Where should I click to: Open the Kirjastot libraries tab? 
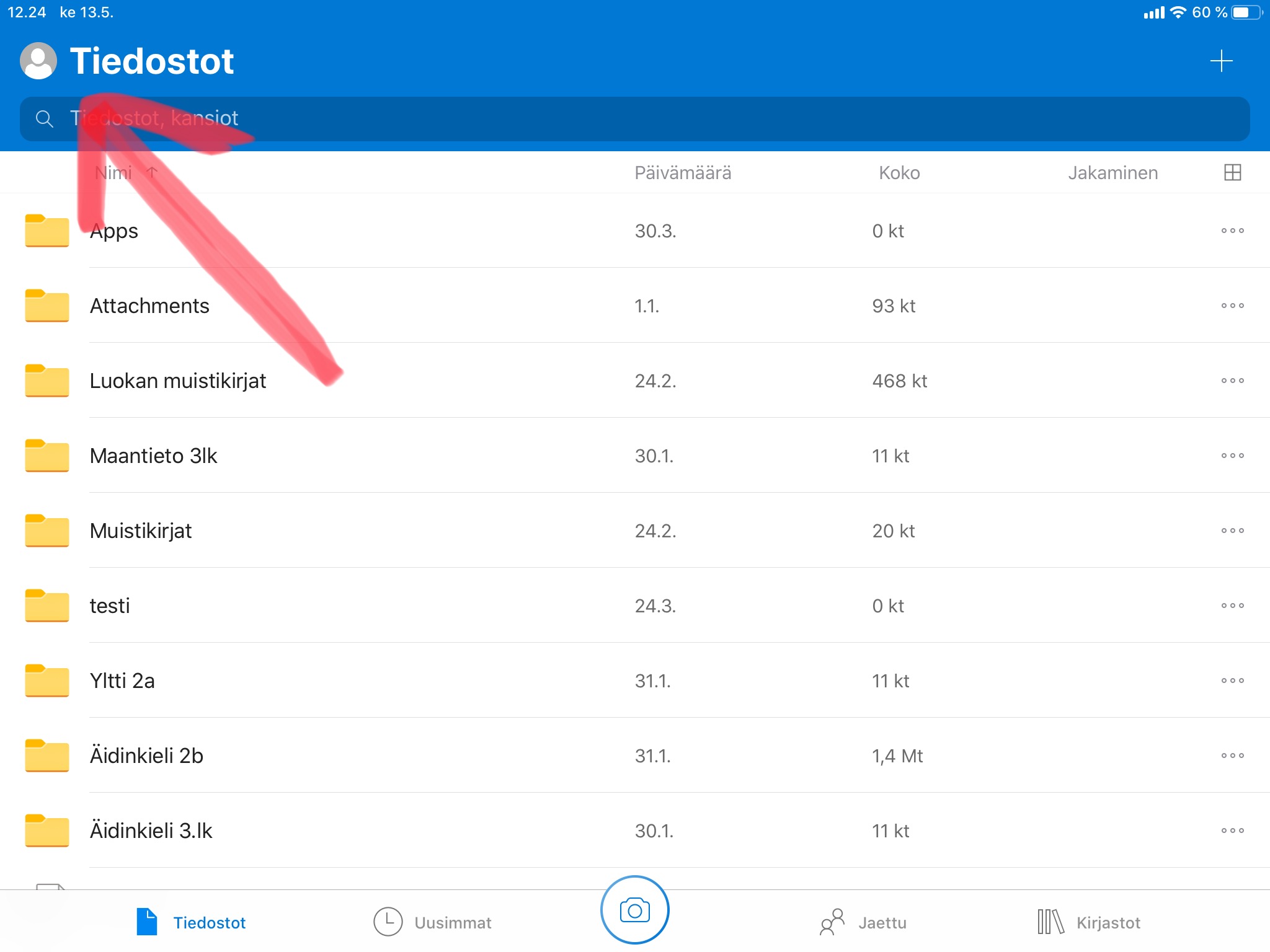click(1089, 922)
